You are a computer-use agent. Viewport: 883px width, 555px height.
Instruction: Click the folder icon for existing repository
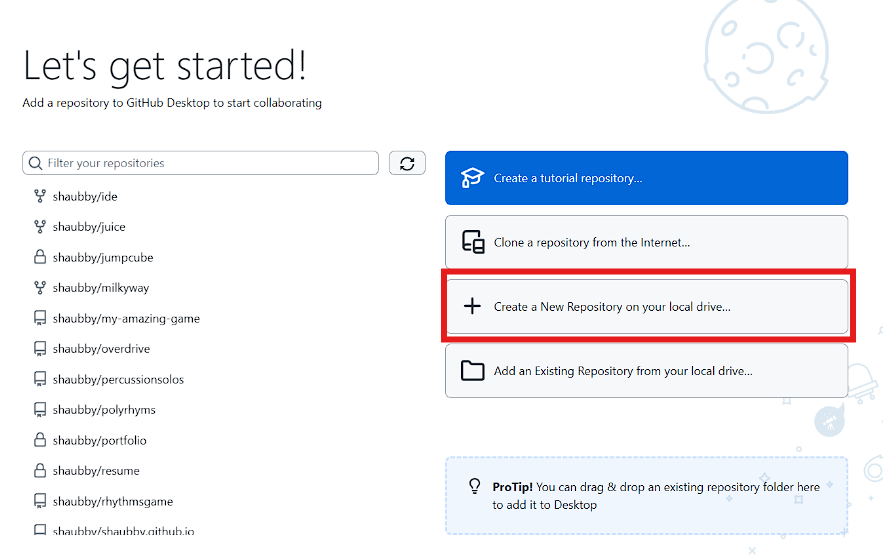(x=472, y=371)
